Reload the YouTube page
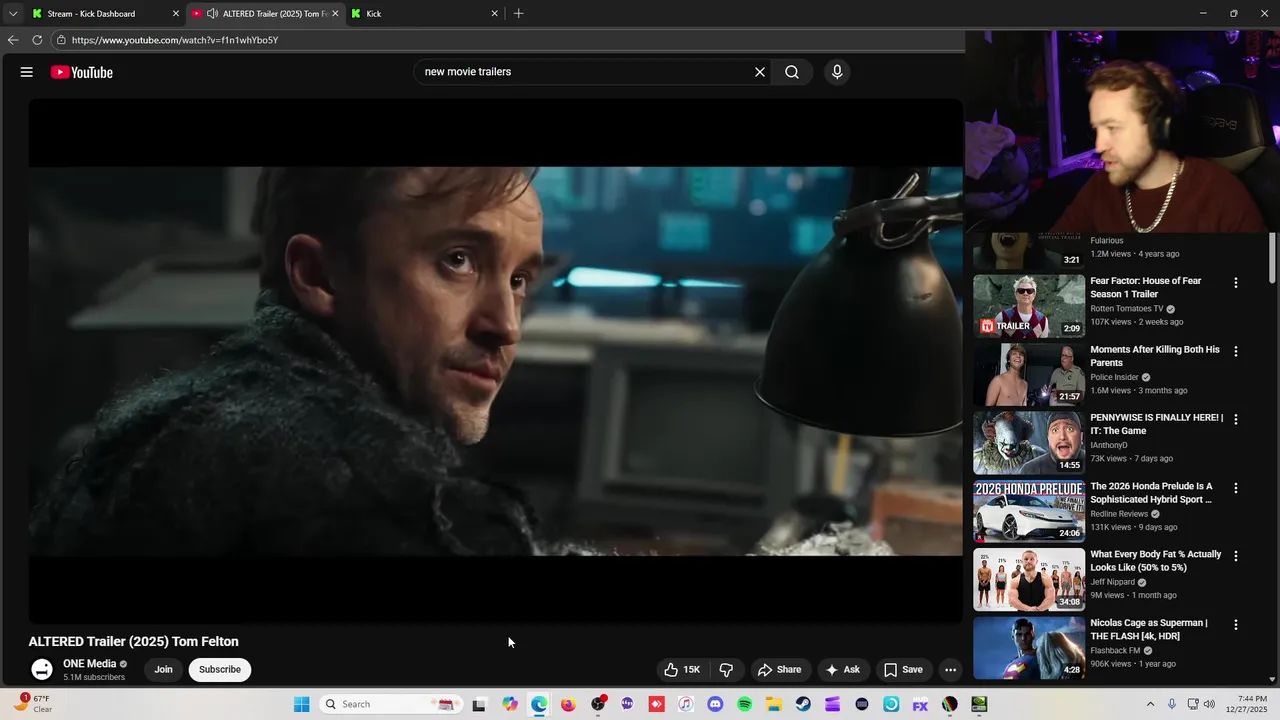The height and width of the screenshot is (720, 1280). pyautogui.click(x=37, y=40)
